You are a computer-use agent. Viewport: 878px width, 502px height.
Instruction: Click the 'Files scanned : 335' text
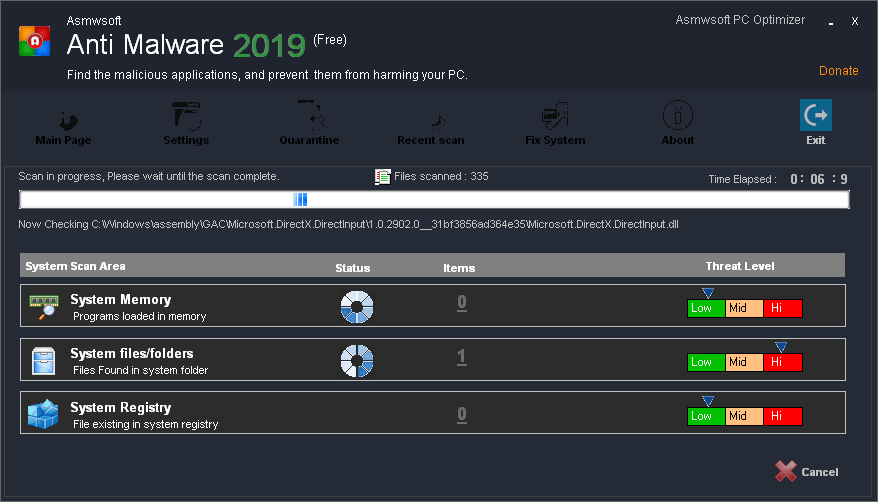441,176
